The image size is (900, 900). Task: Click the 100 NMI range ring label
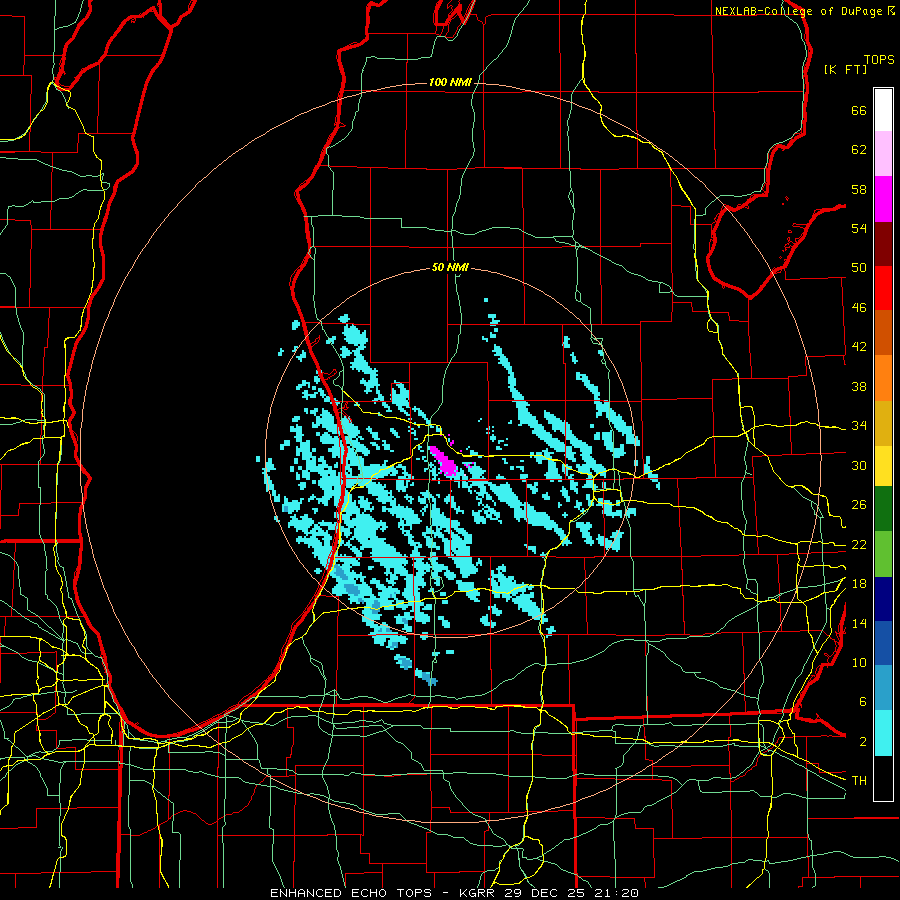[x=450, y=82]
